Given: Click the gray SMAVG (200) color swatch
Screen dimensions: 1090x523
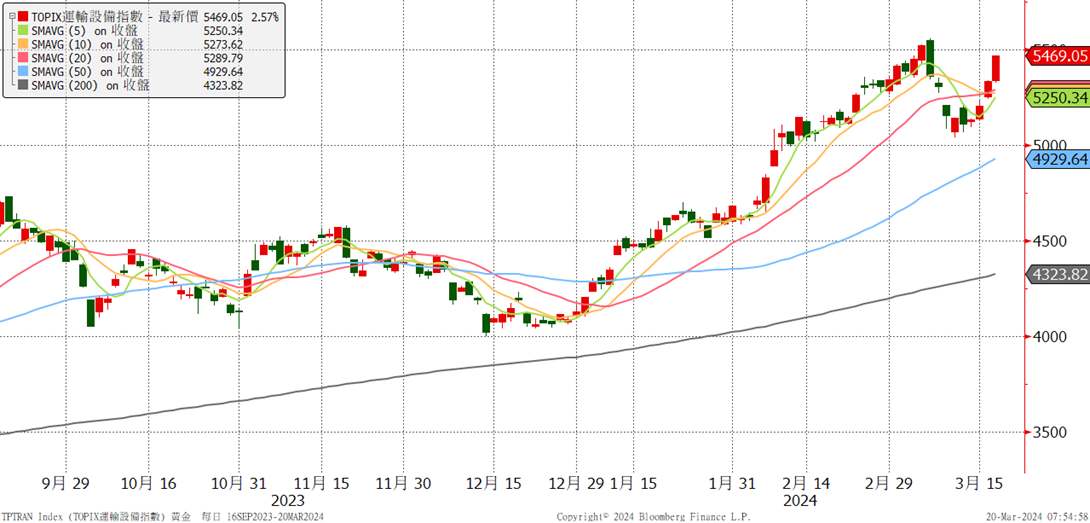Looking at the screenshot, I should (24, 86).
